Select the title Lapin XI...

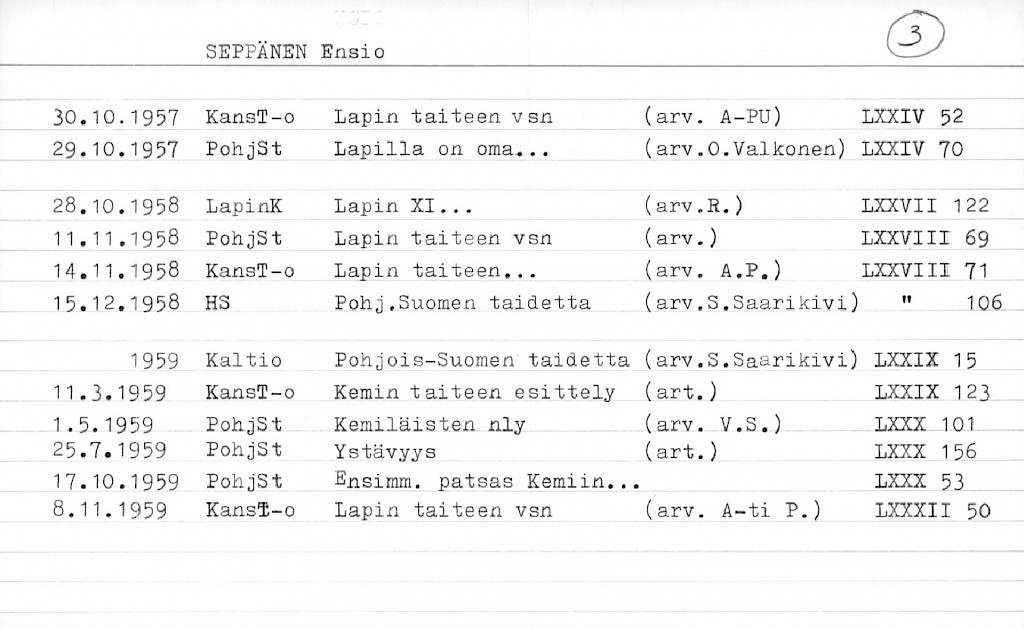400,207
